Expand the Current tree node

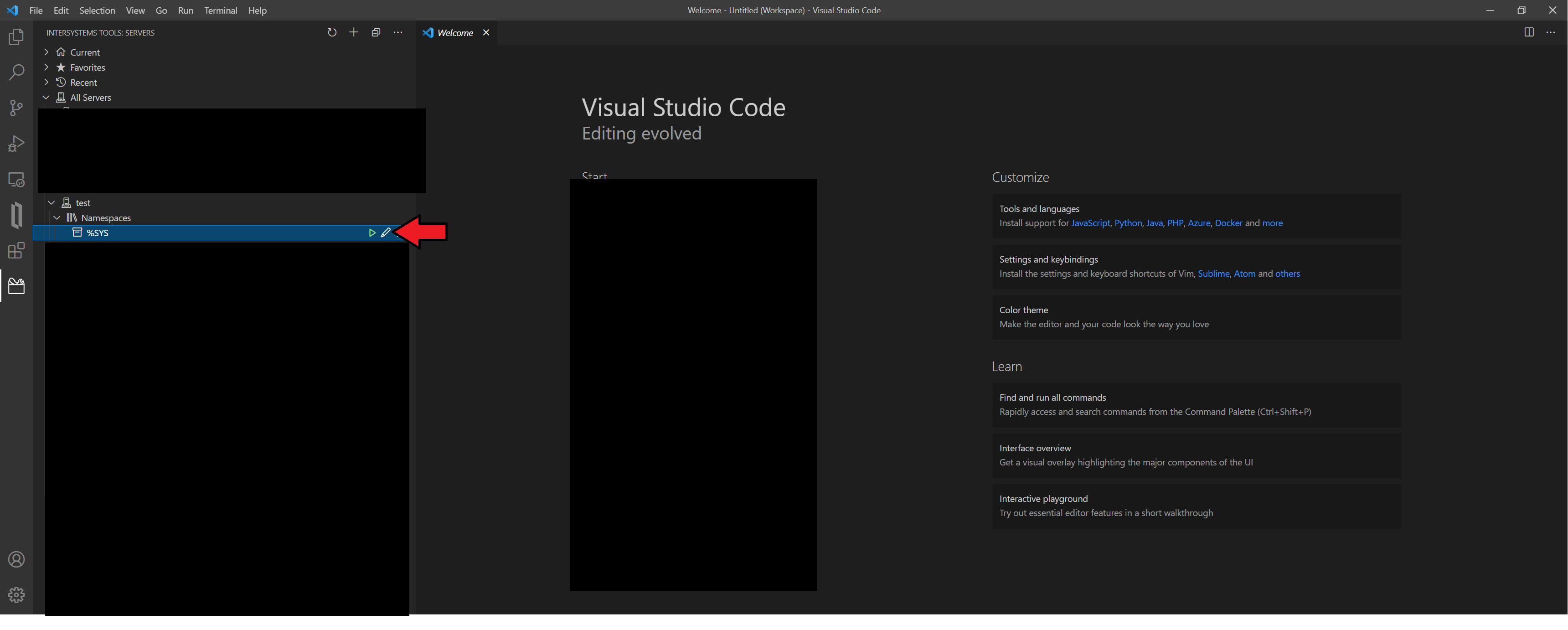point(46,52)
